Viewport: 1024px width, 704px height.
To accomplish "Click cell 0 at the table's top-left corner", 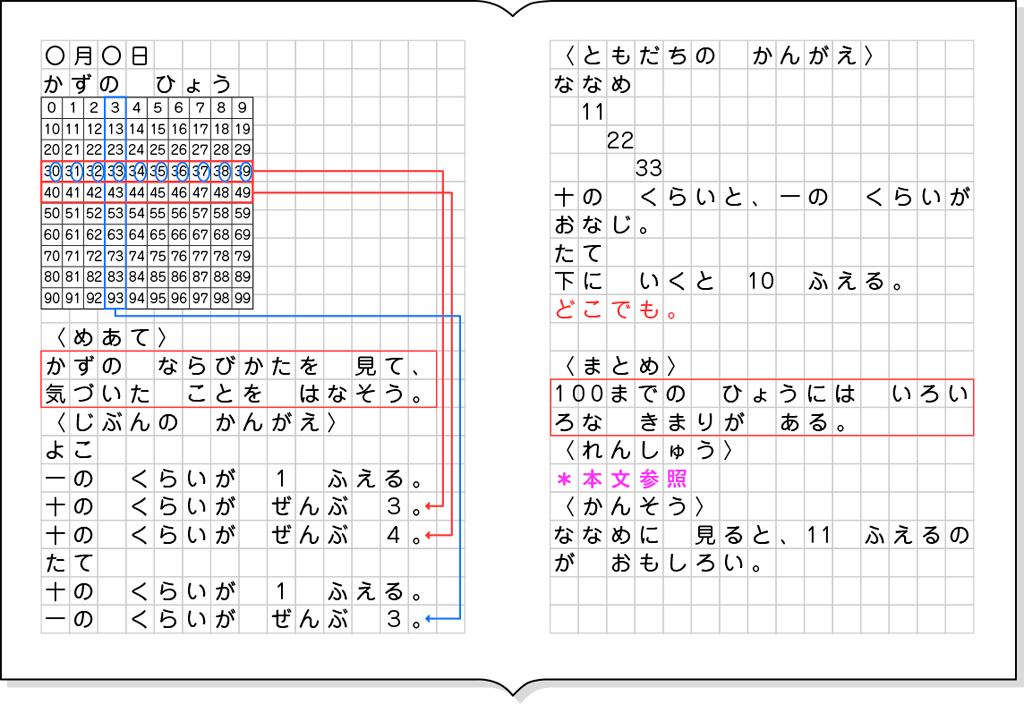I will click(51, 106).
